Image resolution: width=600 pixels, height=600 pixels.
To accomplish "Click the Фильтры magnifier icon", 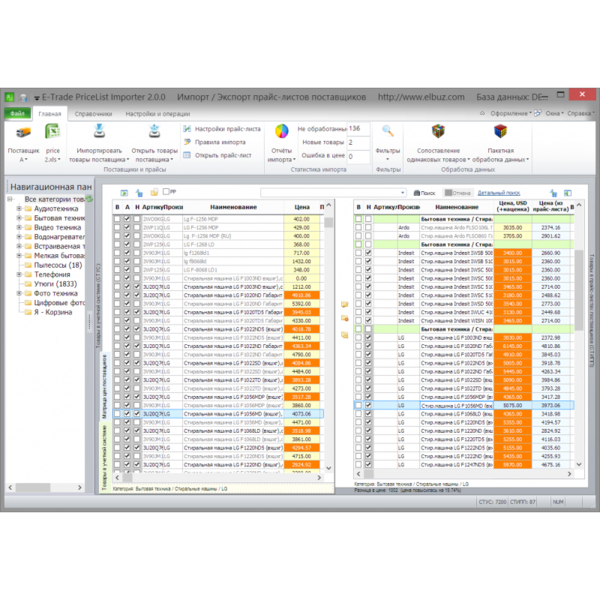I will pyautogui.click(x=388, y=132).
